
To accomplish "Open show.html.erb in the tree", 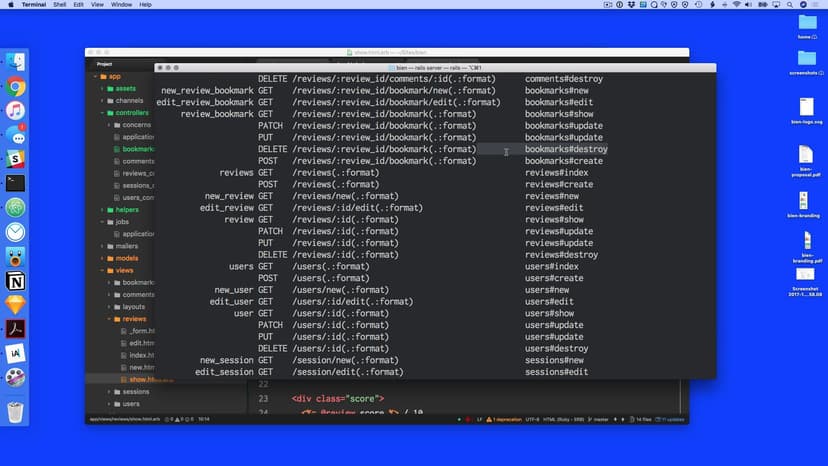I will coord(140,379).
